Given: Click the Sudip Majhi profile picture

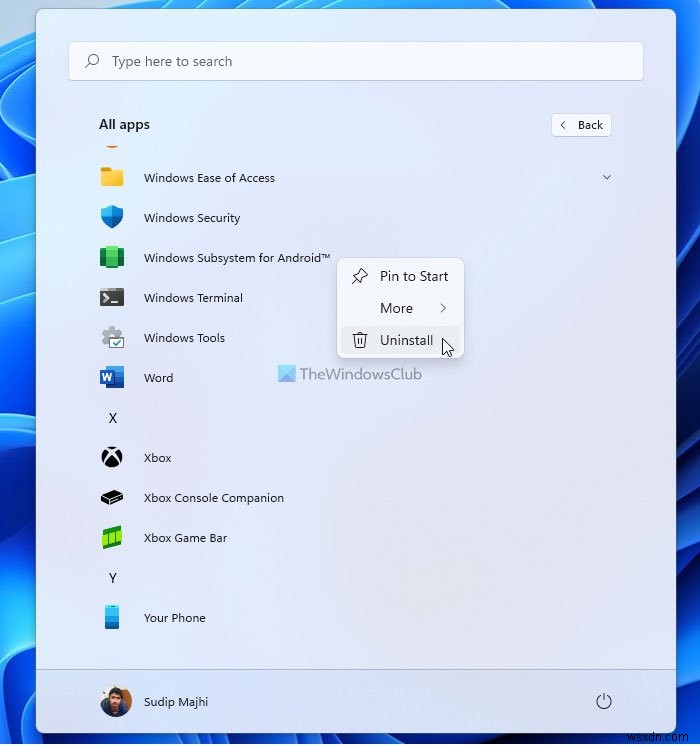Looking at the screenshot, I should (x=116, y=702).
